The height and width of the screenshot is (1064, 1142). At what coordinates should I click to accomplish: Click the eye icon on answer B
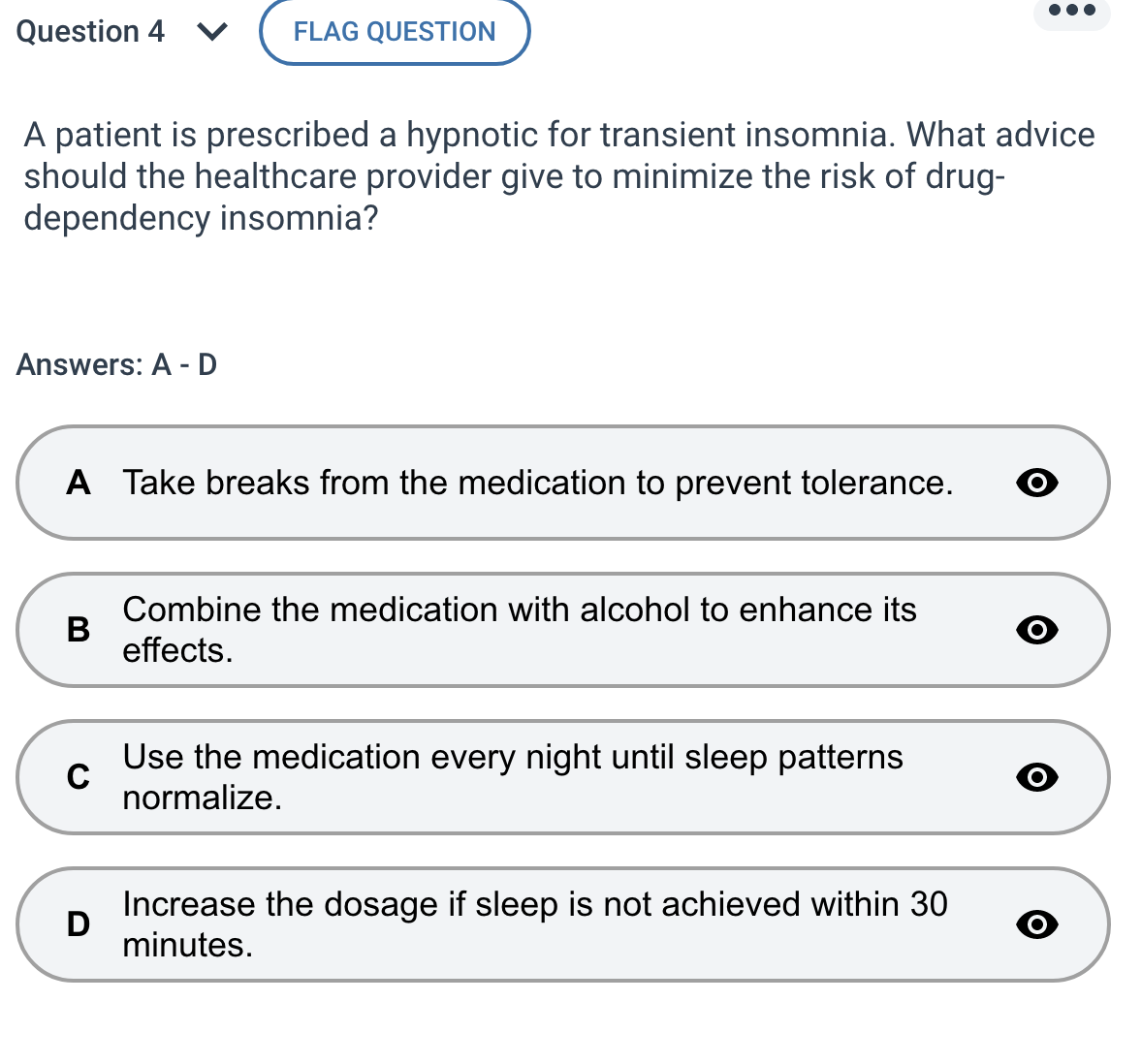(1036, 630)
